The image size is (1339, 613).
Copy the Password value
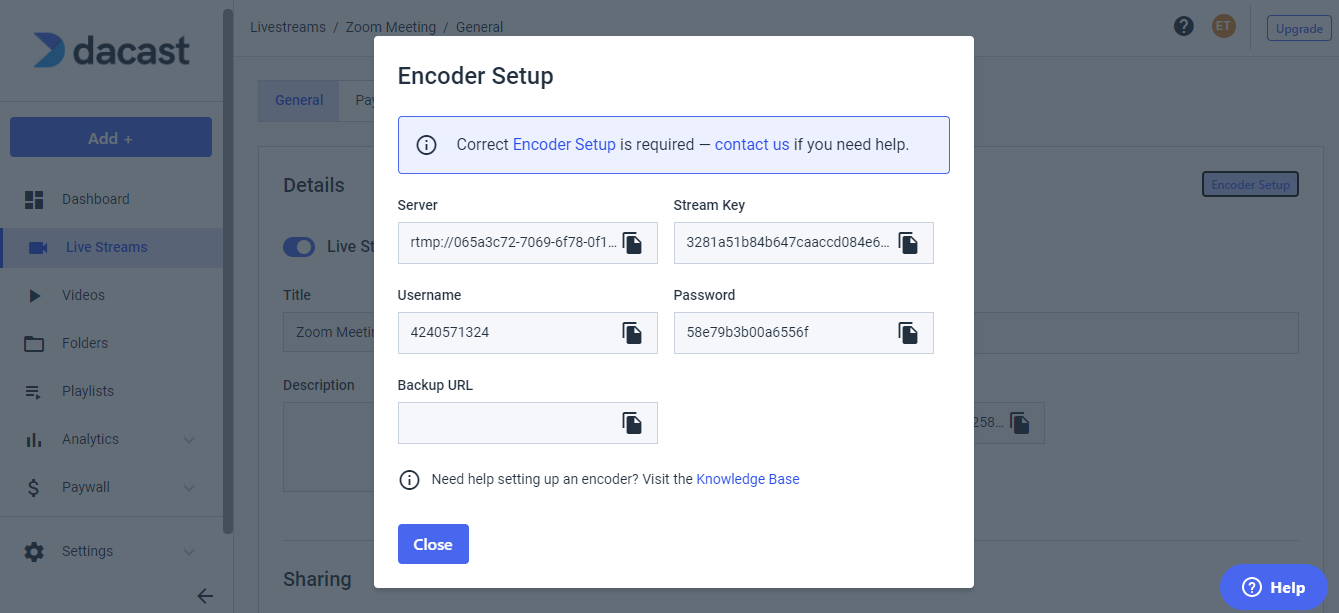908,333
